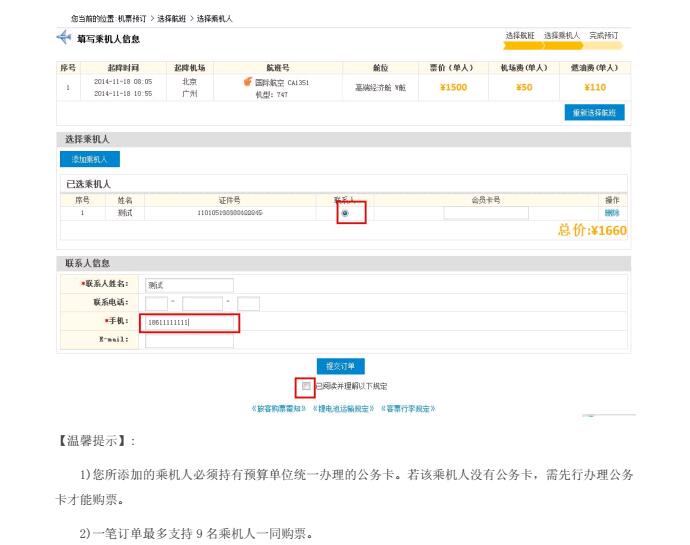Check the 已阅读并理解以下规定 checkbox
The image size is (690, 545).
point(306,385)
